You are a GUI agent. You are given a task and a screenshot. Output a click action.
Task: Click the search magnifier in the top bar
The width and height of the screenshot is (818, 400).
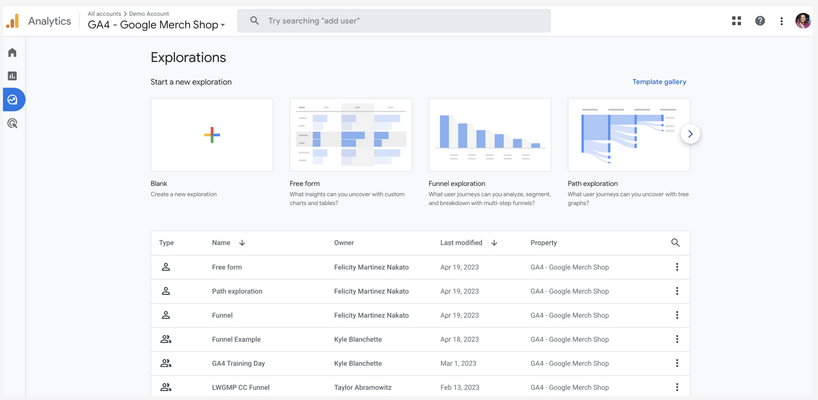pyautogui.click(x=255, y=21)
